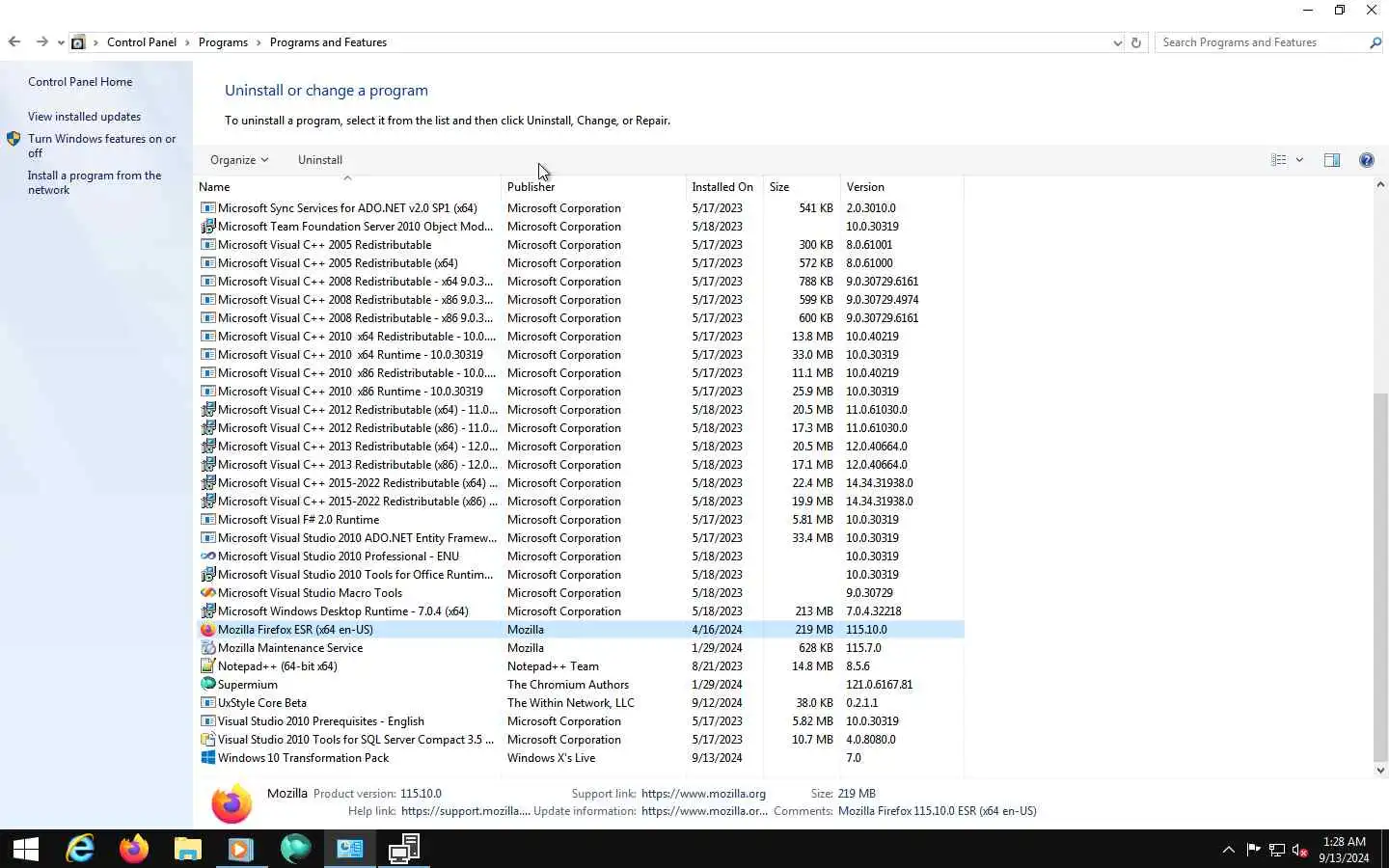The image size is (1389, 868).
Task: Select UxStyle Core Beta entry
Action: coord(580,703)
